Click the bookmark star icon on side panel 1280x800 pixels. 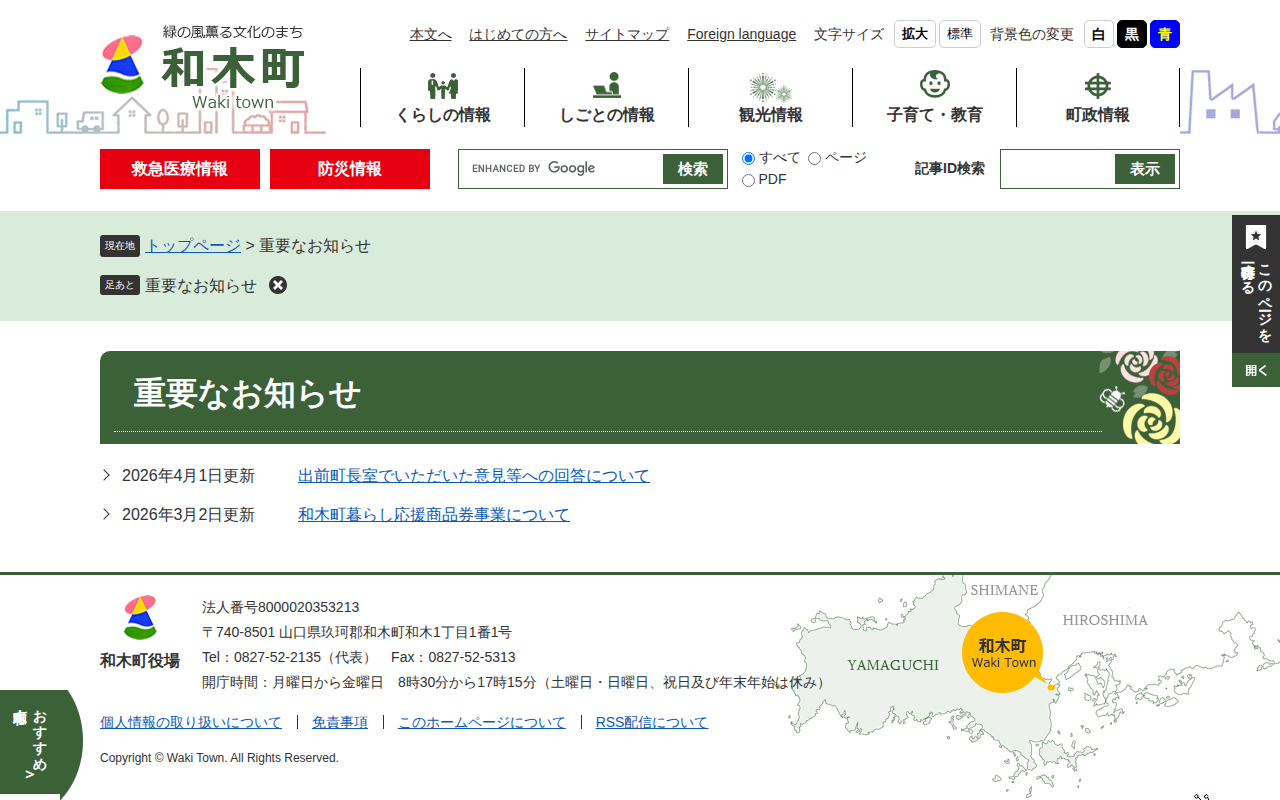pos(1256,237)
